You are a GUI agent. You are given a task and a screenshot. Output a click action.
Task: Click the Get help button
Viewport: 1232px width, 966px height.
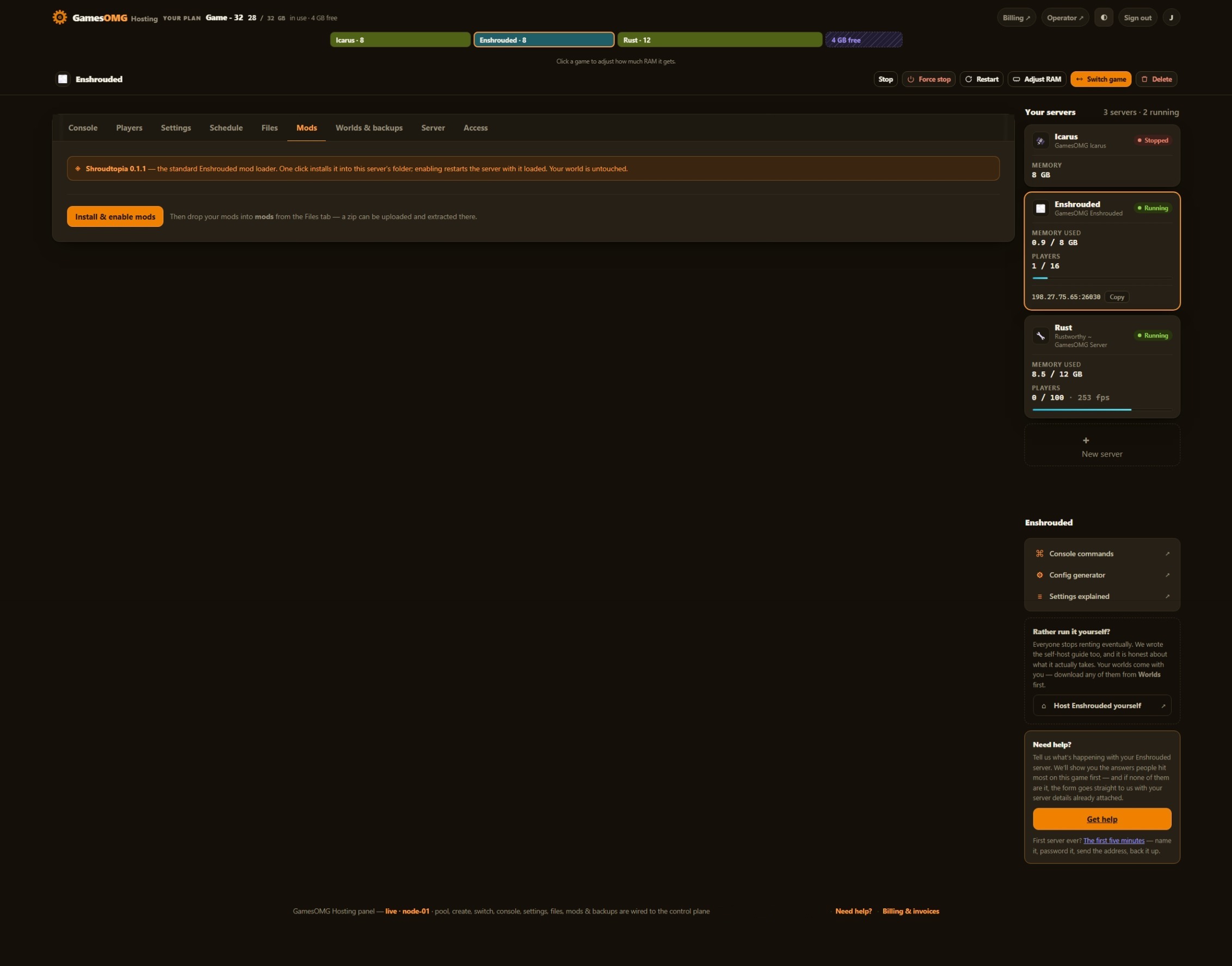click(1102, 819)
